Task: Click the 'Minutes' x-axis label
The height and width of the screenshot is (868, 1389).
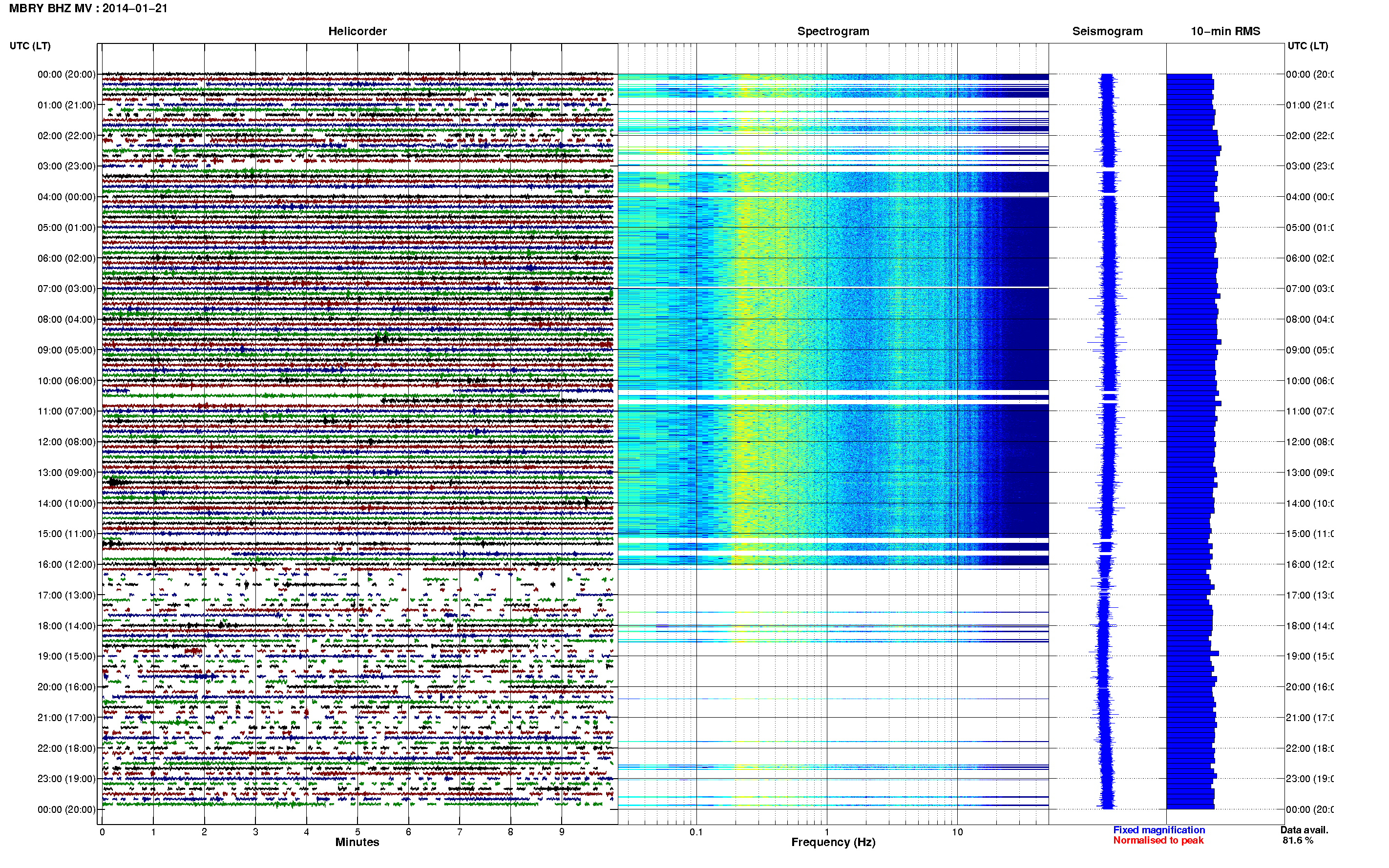Action: (x=357, y=842)
